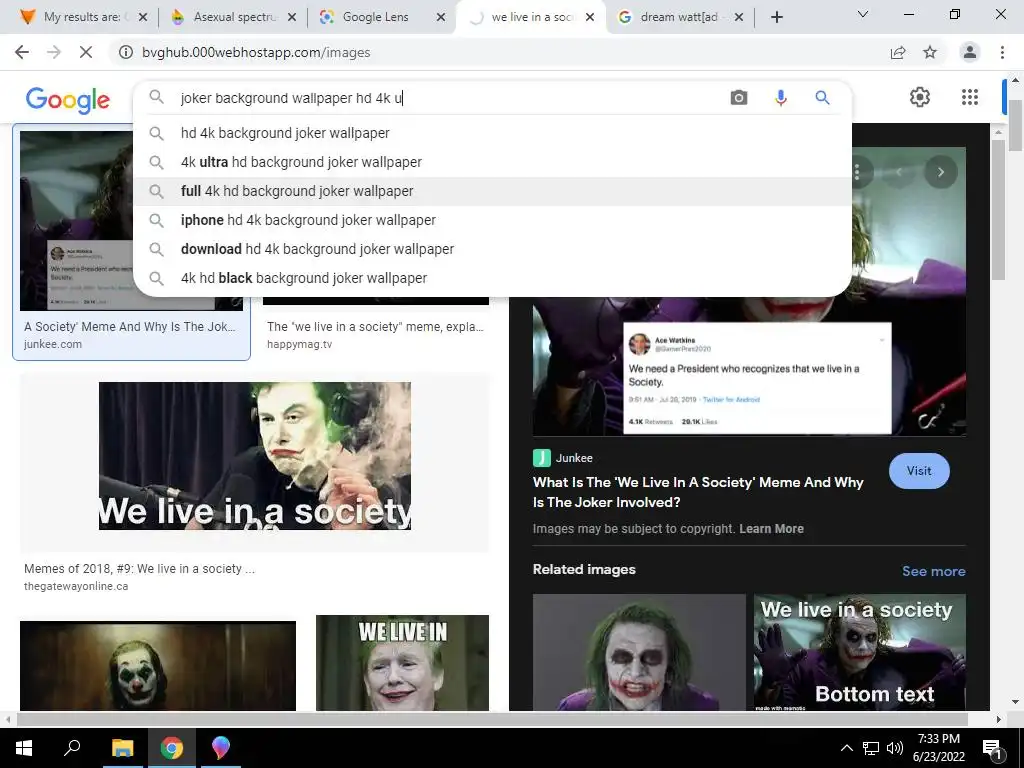Select suggestion '4k ultra hd background joker wallpaper'
The height and width of the screenshot is (768, 1024).
[492, 162]
